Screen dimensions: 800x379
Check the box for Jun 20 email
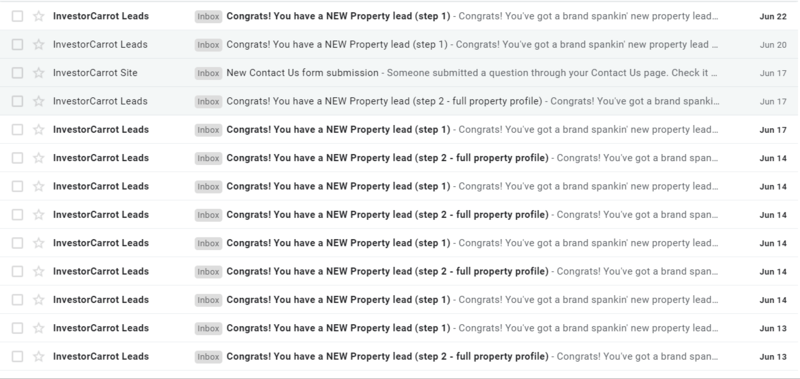pyautogui.click(x=17, y=44)
